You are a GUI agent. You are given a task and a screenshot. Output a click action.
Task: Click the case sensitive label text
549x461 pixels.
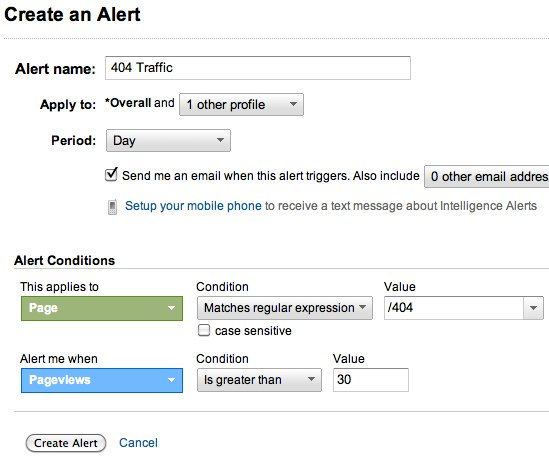[x=253, y=331]
